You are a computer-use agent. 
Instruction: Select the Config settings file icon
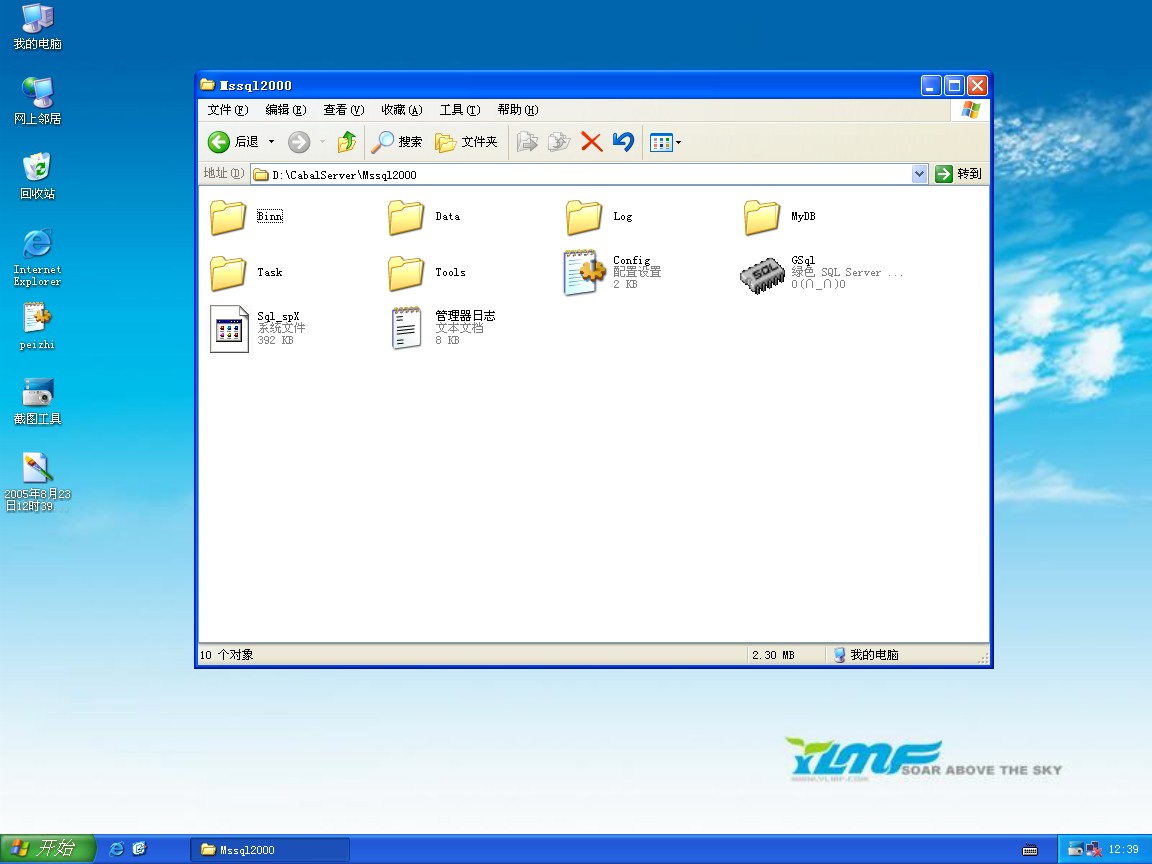(584, 273)
